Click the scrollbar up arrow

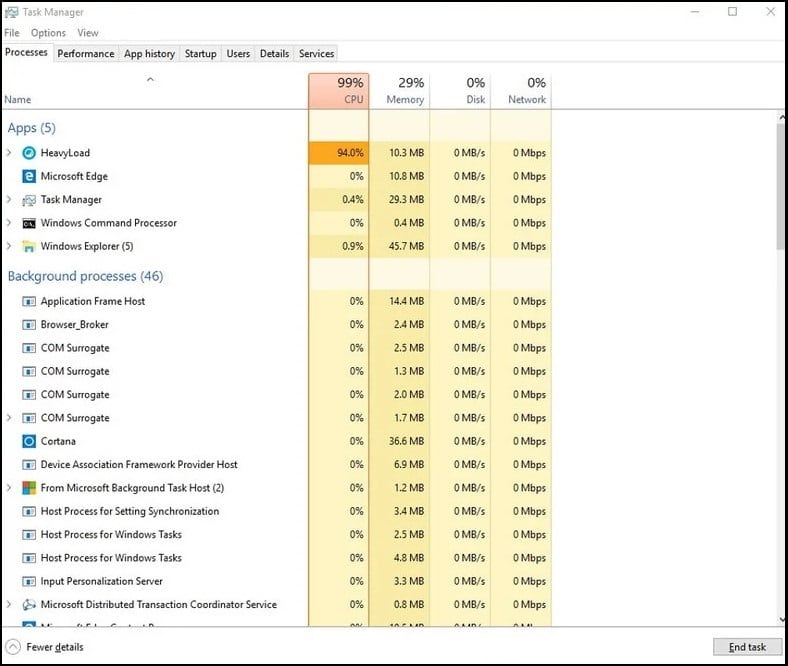[781, 117]
